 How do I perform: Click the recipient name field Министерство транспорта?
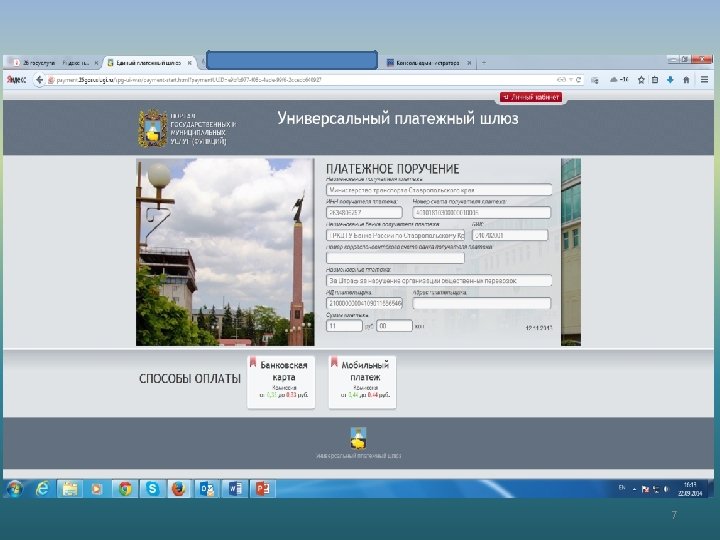[x=439, y=190]
